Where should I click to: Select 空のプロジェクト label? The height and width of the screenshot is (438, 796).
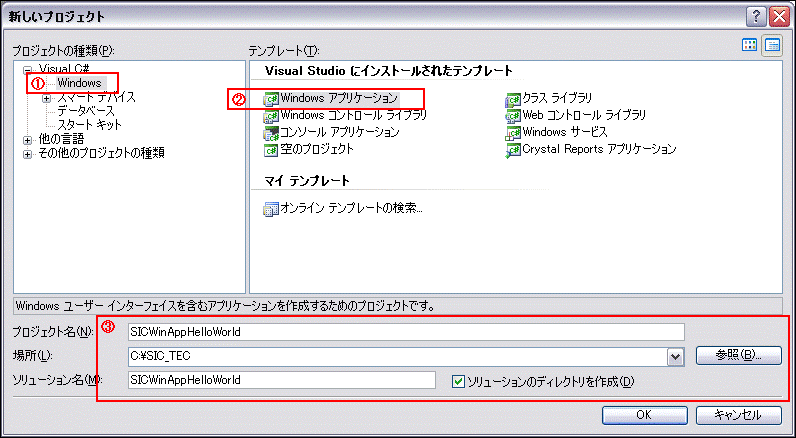coord(317,149)
